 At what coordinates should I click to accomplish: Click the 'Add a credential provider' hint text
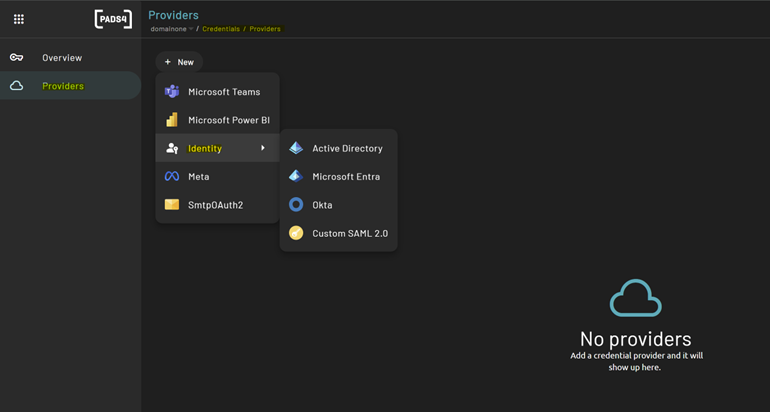pos(636,361)
